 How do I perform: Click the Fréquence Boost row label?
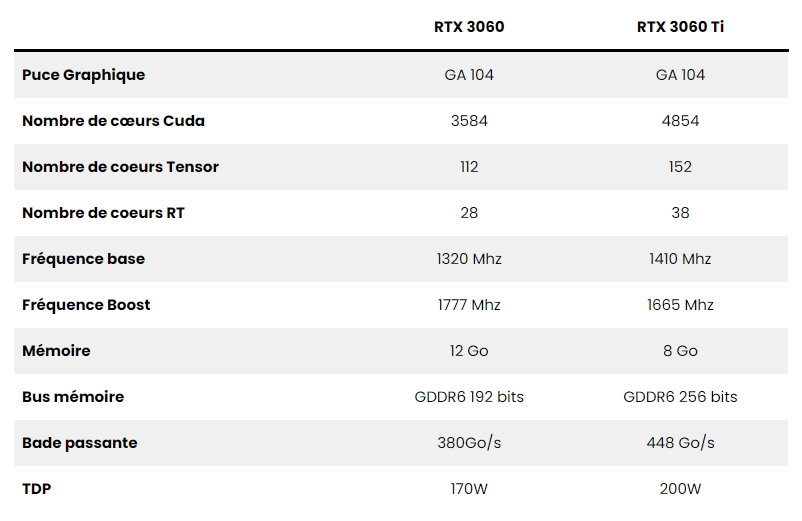86,305
